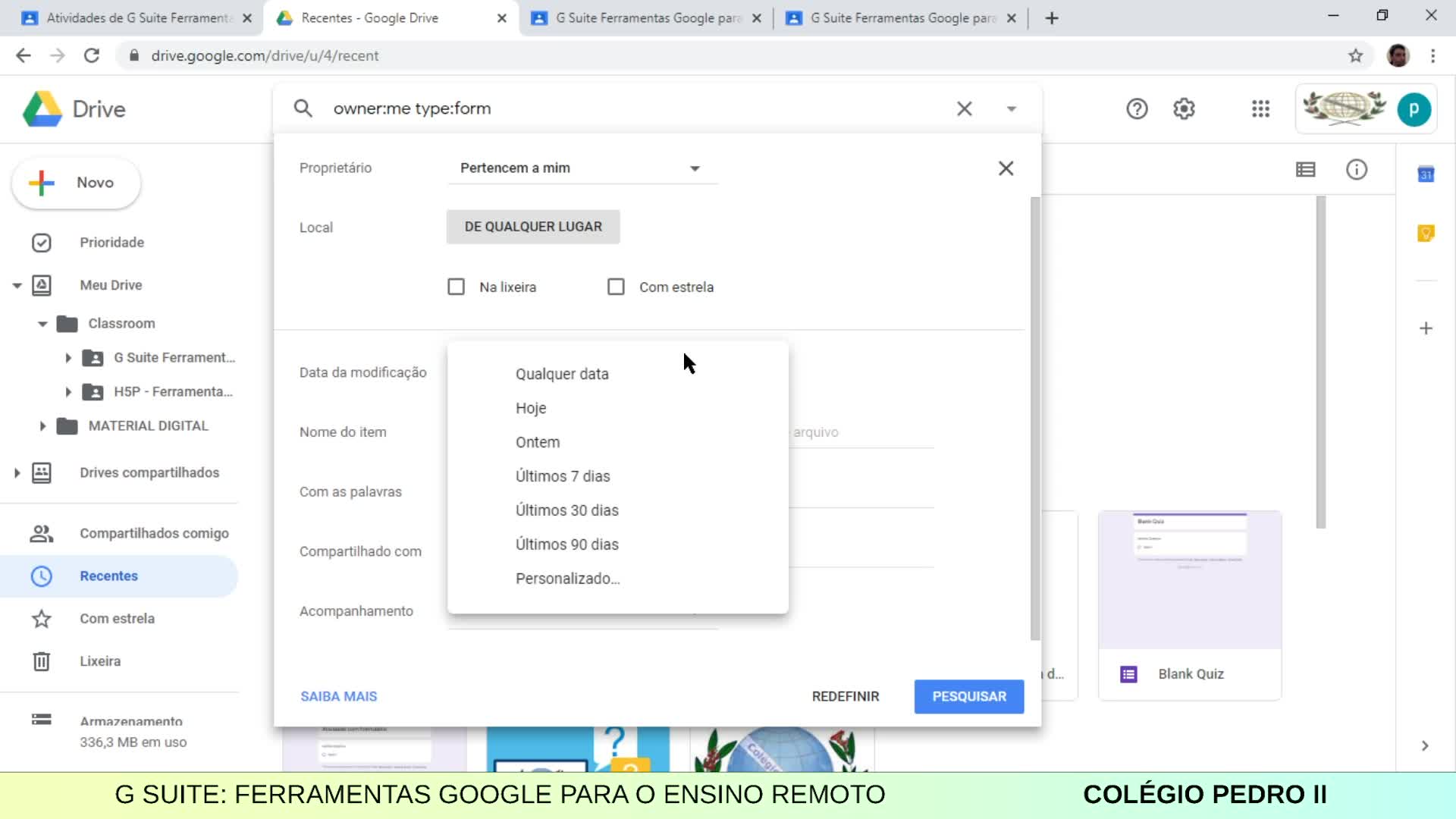
Task: Expand the H5P - Ferramenta... folder
Action: tap(68, 392)
